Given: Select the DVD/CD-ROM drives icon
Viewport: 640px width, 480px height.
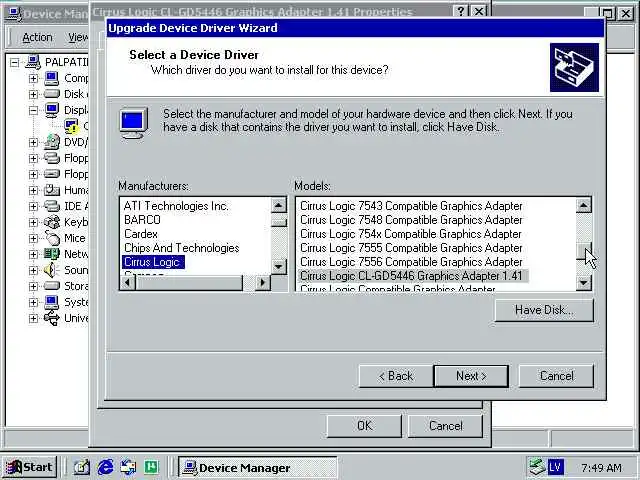Looking at the screenshot, I should point(52,142).
